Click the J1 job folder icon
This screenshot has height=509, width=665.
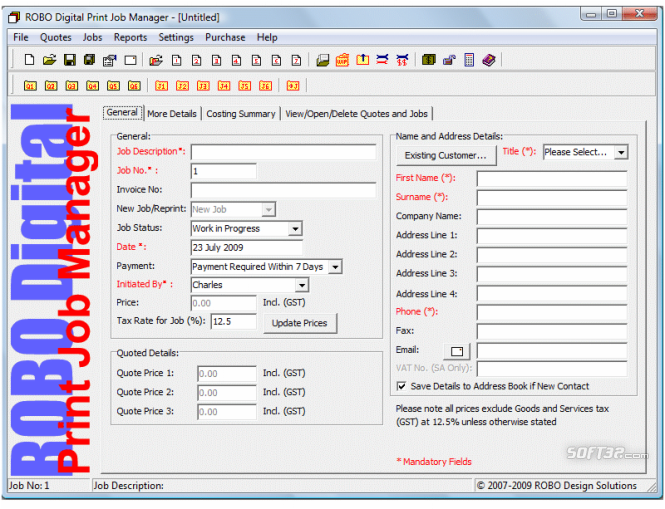(161, 86)
